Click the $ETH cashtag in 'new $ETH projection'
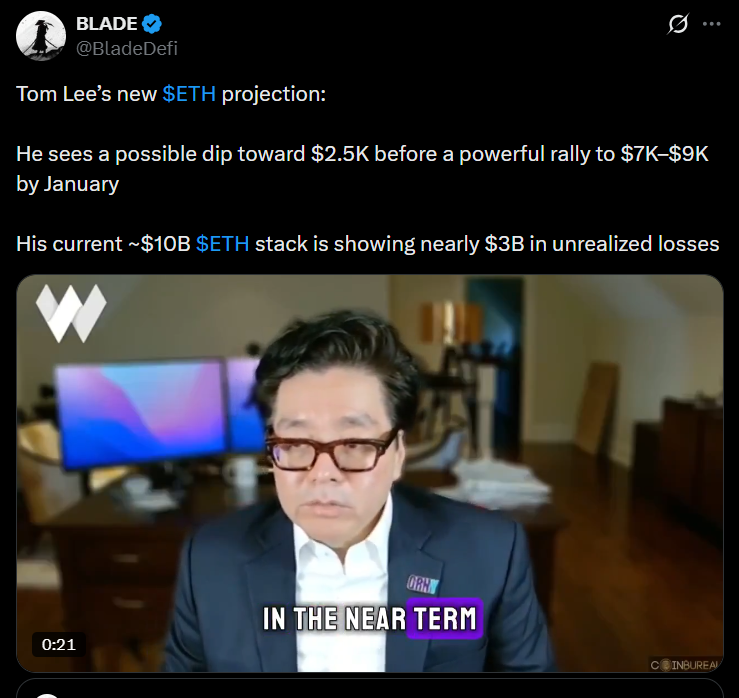739x698 pixels. click(x=189, y=94)
